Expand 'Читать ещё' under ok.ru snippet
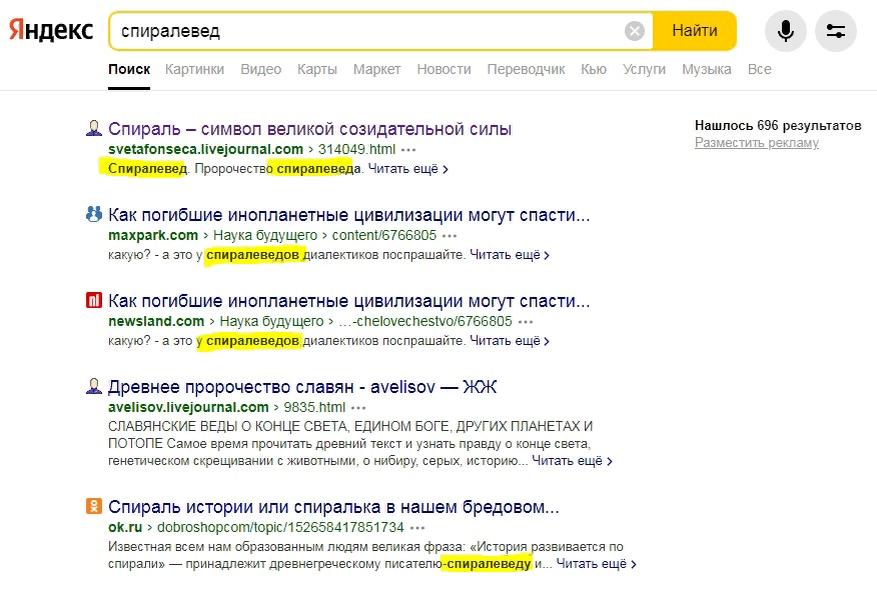877x595 pixels. point(596,564)
